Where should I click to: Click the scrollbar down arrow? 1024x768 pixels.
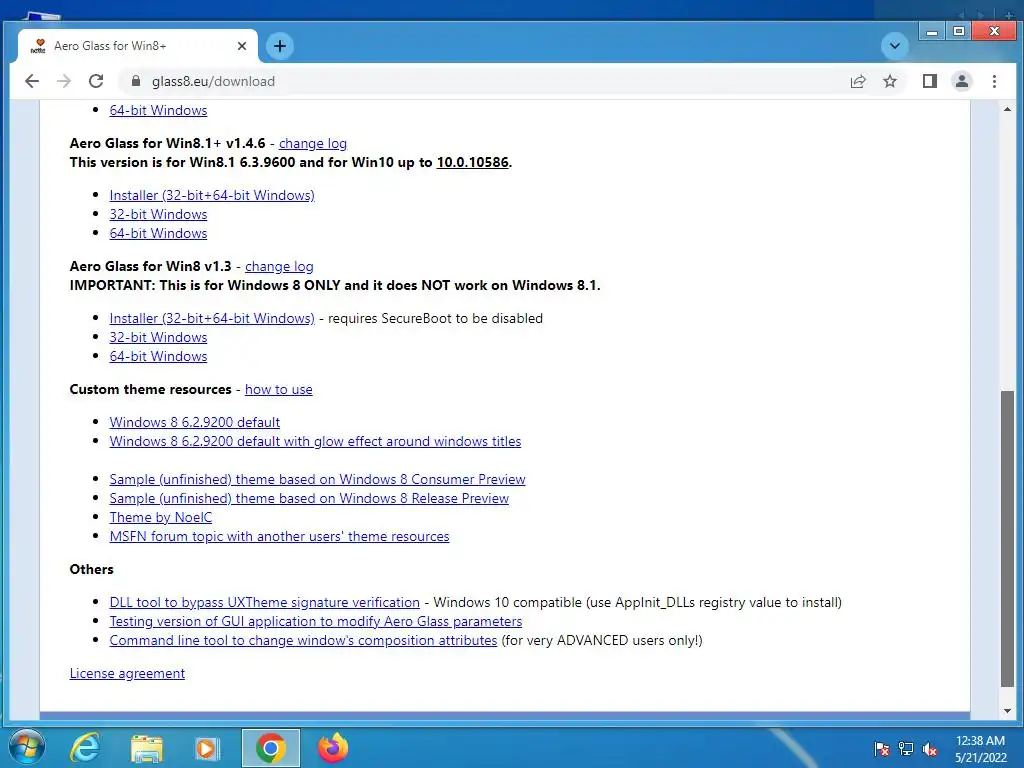[1007, 711]
